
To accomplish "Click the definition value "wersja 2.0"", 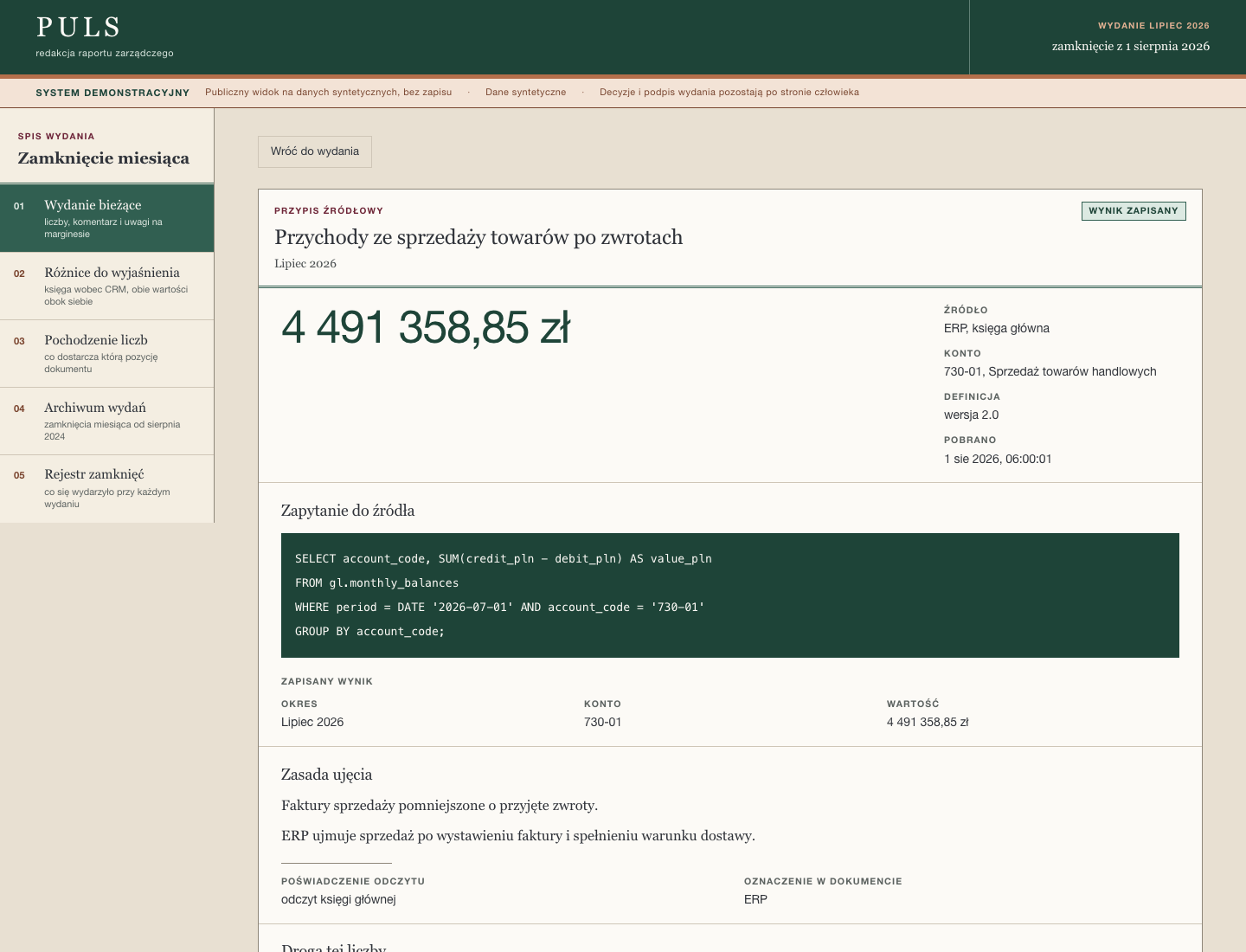I will [971, 415].
